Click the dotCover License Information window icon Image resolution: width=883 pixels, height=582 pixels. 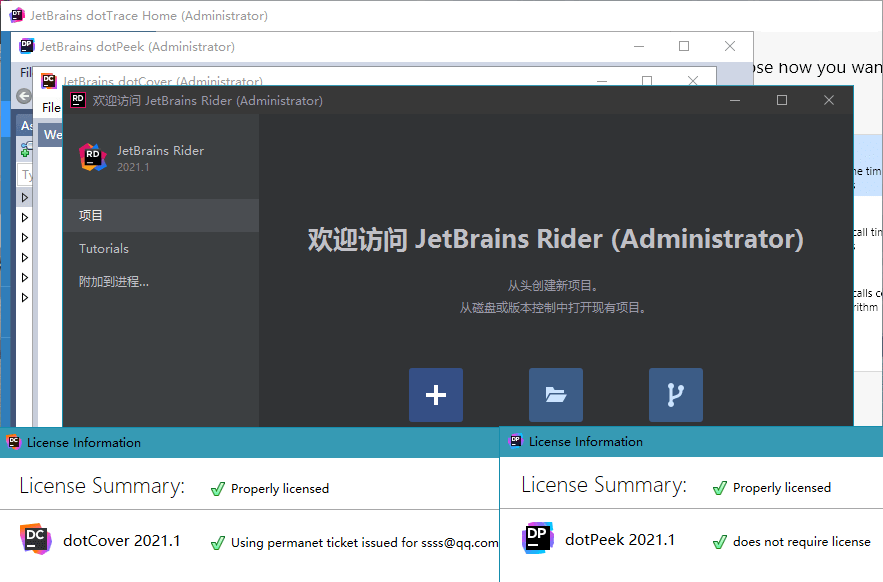14,442
